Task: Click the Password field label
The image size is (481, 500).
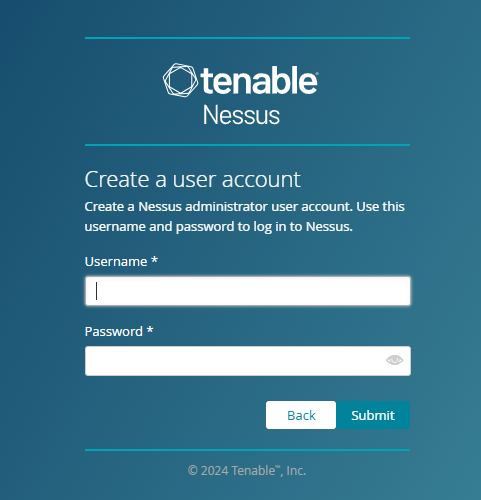Action: coord(114,332)
